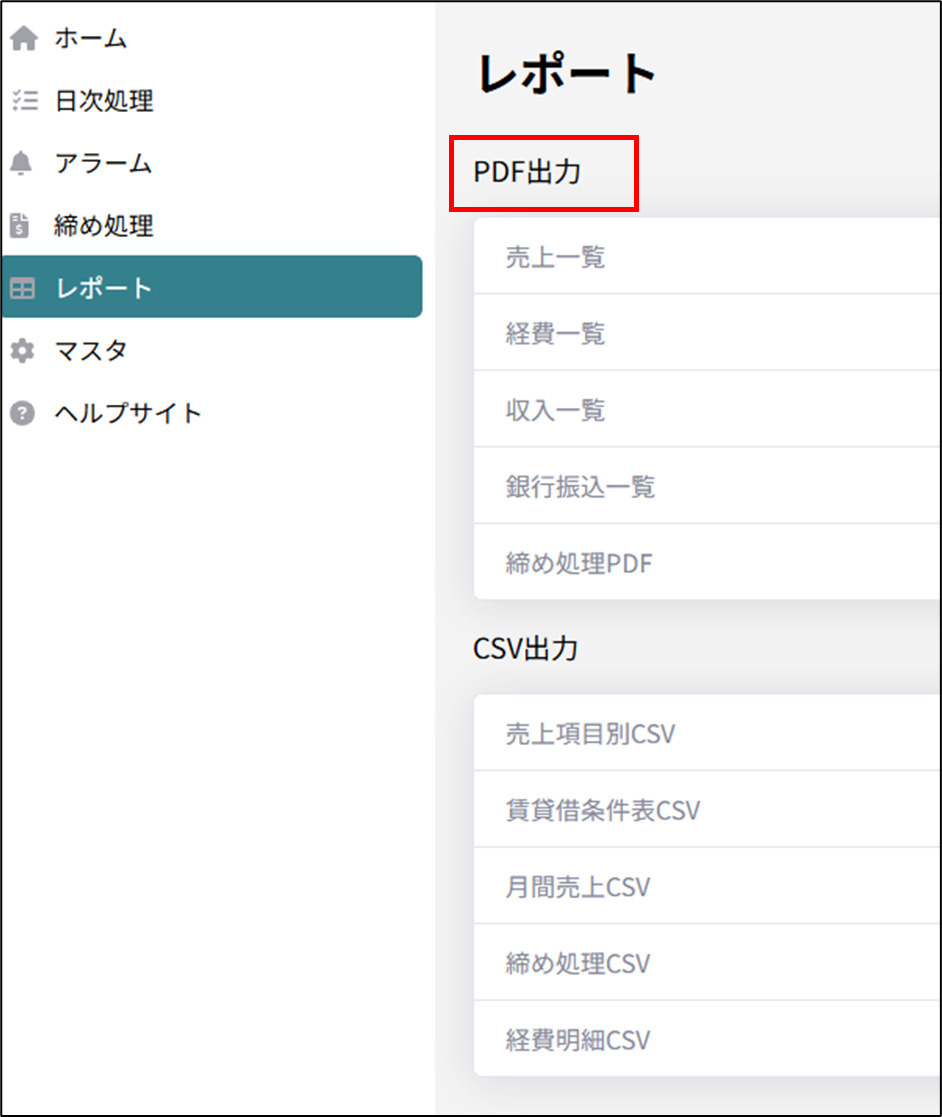Open 経費明細CSV export
942x1117 pixels.
(x=578, y=1040)
